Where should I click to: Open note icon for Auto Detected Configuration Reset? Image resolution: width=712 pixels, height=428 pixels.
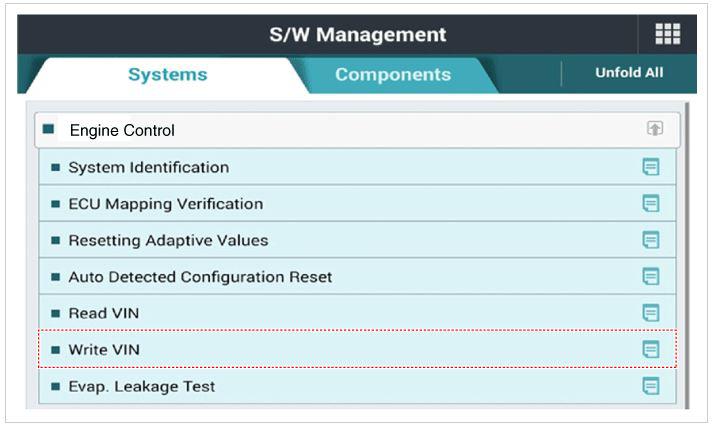(651, 277)
